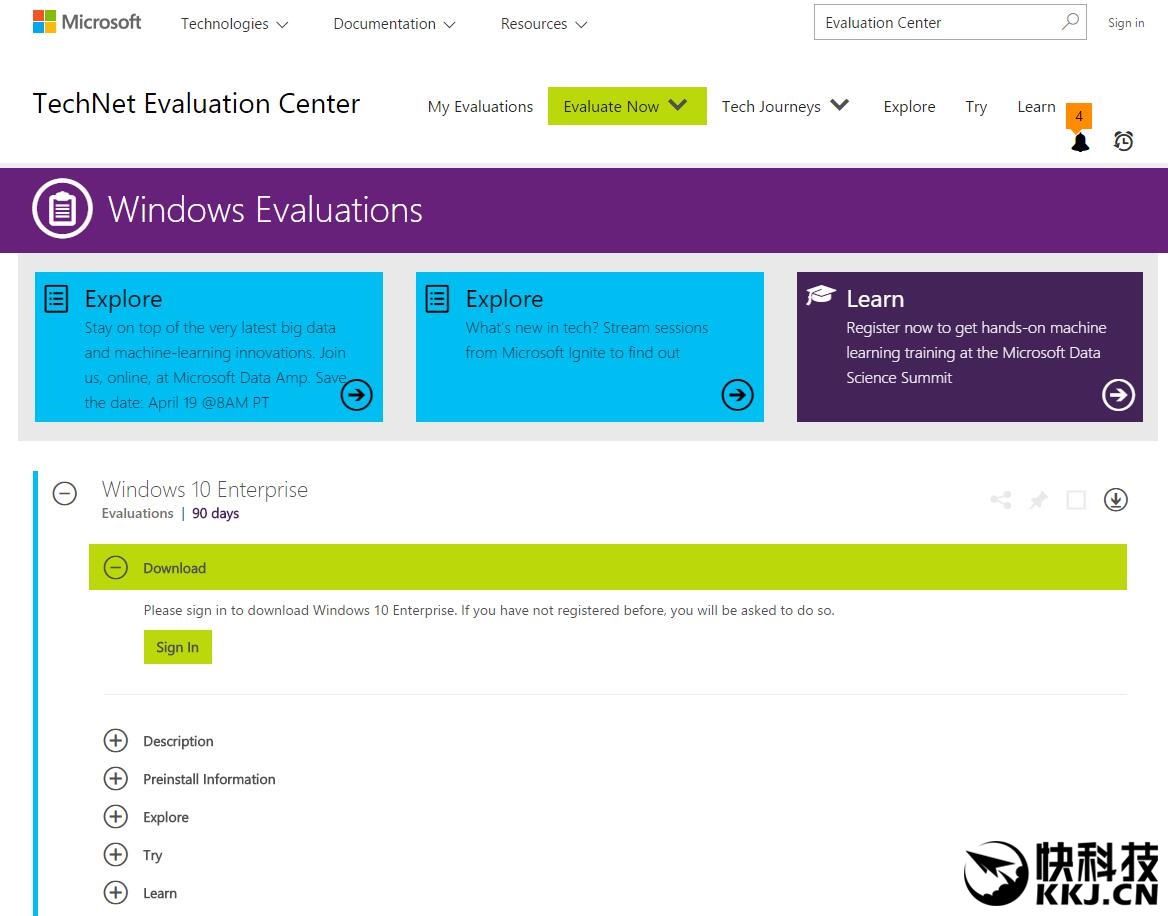The image size is (1168, 916).
Task: Click the Windows 10 Enterprise heading
Action: point(205,489)
